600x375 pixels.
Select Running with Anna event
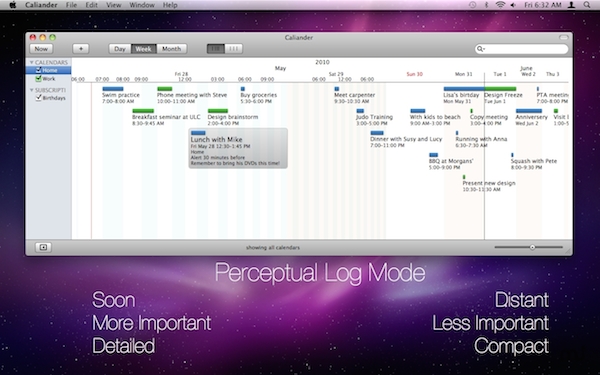click(x=481, y=140)
